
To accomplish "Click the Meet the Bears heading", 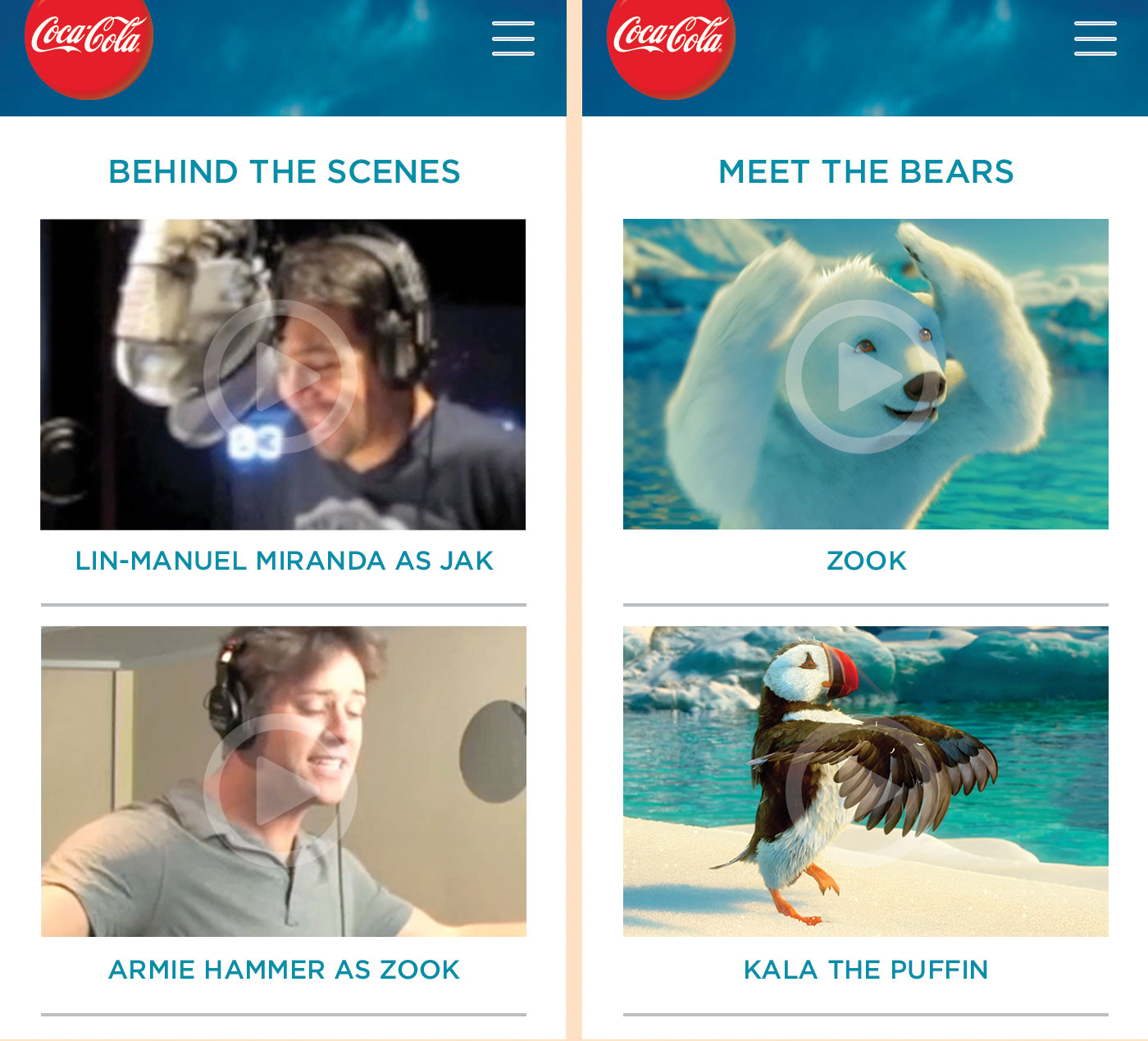I will [x=866, y=172].
